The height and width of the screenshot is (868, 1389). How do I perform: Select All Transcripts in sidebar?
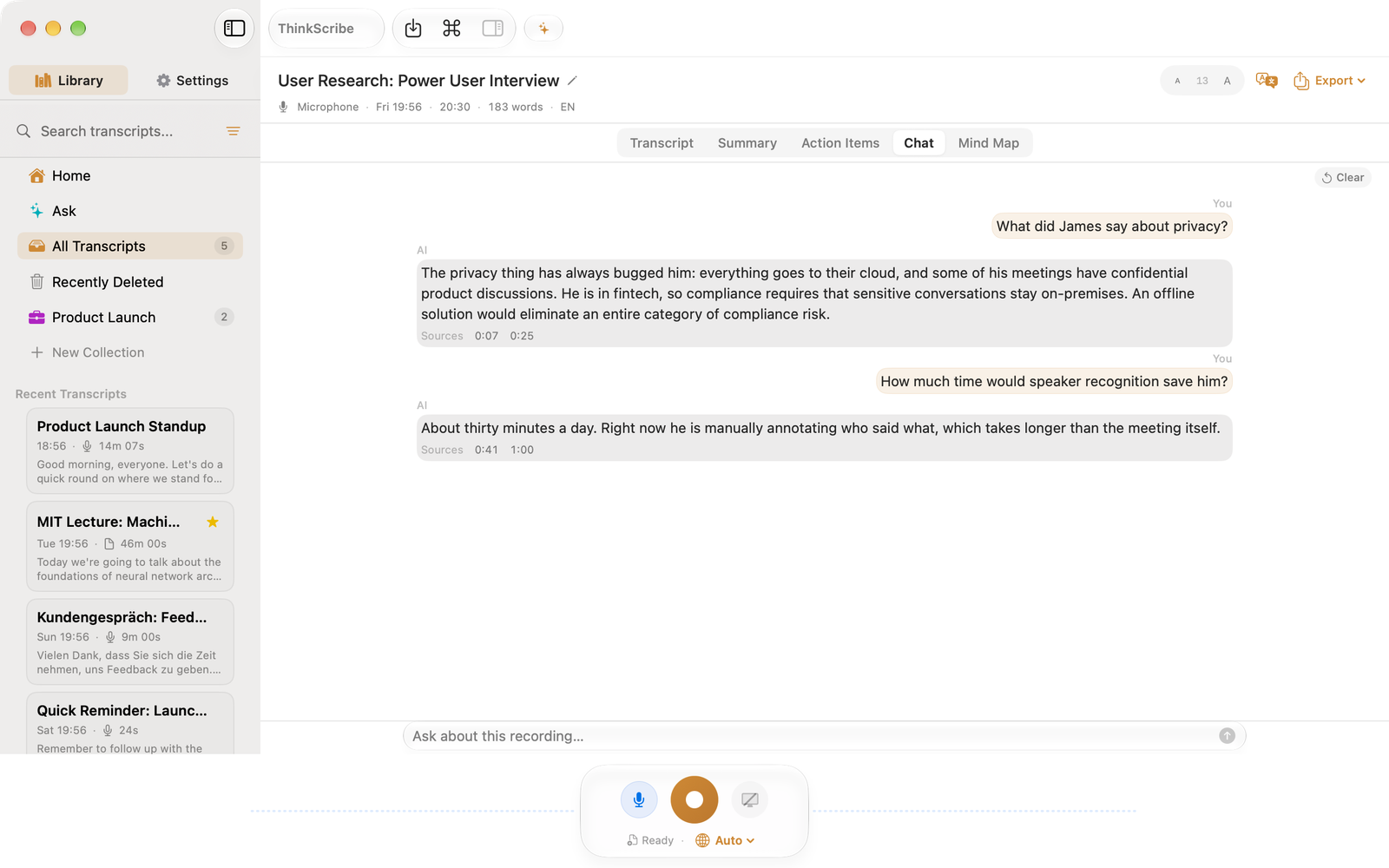pos(130,246)
